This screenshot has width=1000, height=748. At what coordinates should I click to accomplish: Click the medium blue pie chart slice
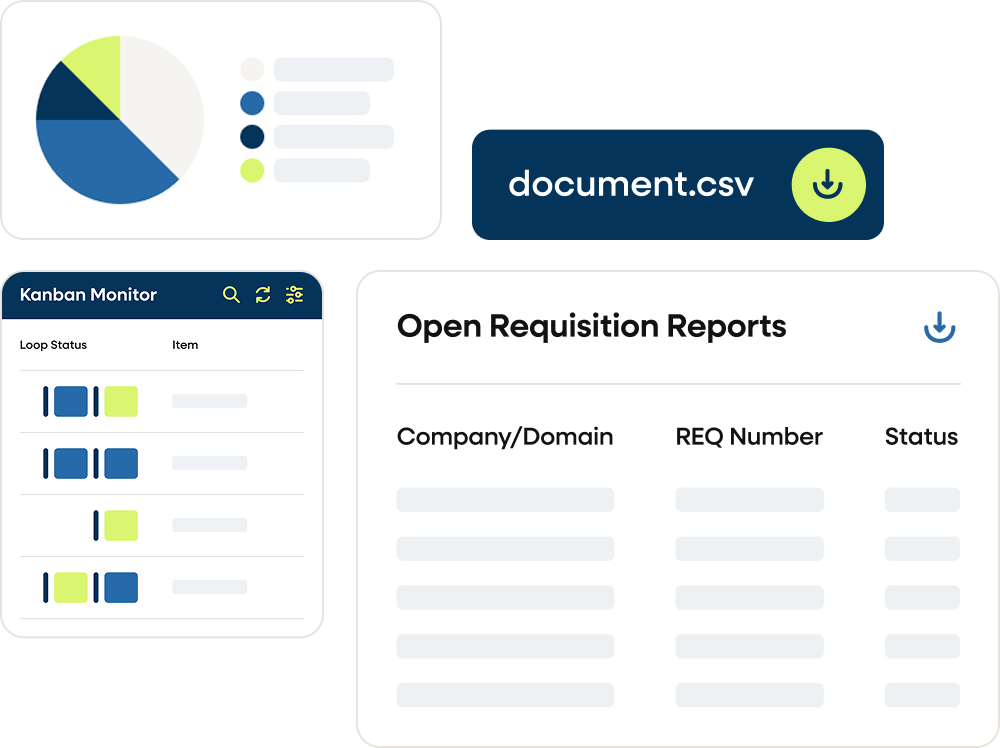tap(102, 159)
